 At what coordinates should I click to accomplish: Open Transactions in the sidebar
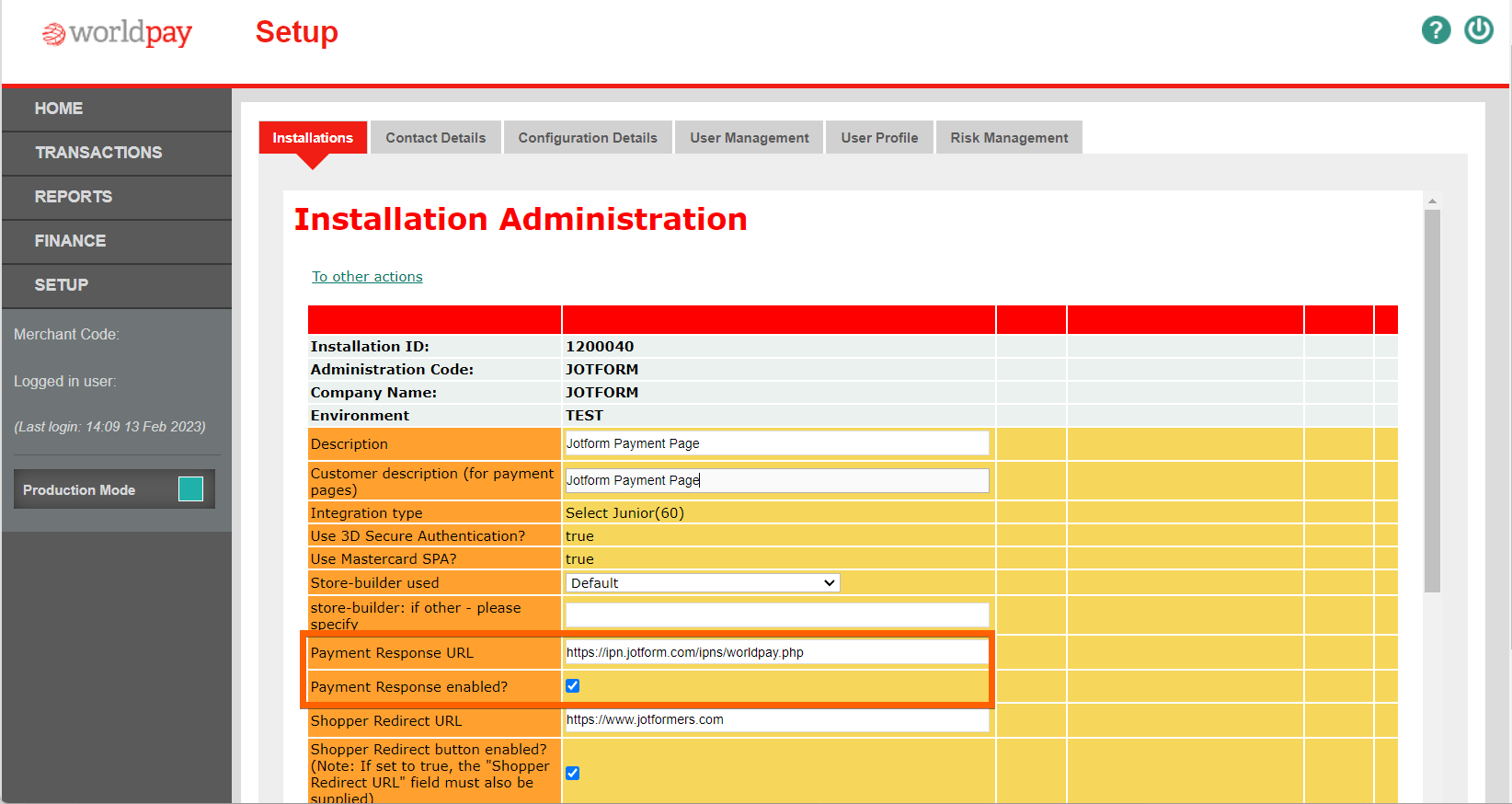click(x=98, y=153)
